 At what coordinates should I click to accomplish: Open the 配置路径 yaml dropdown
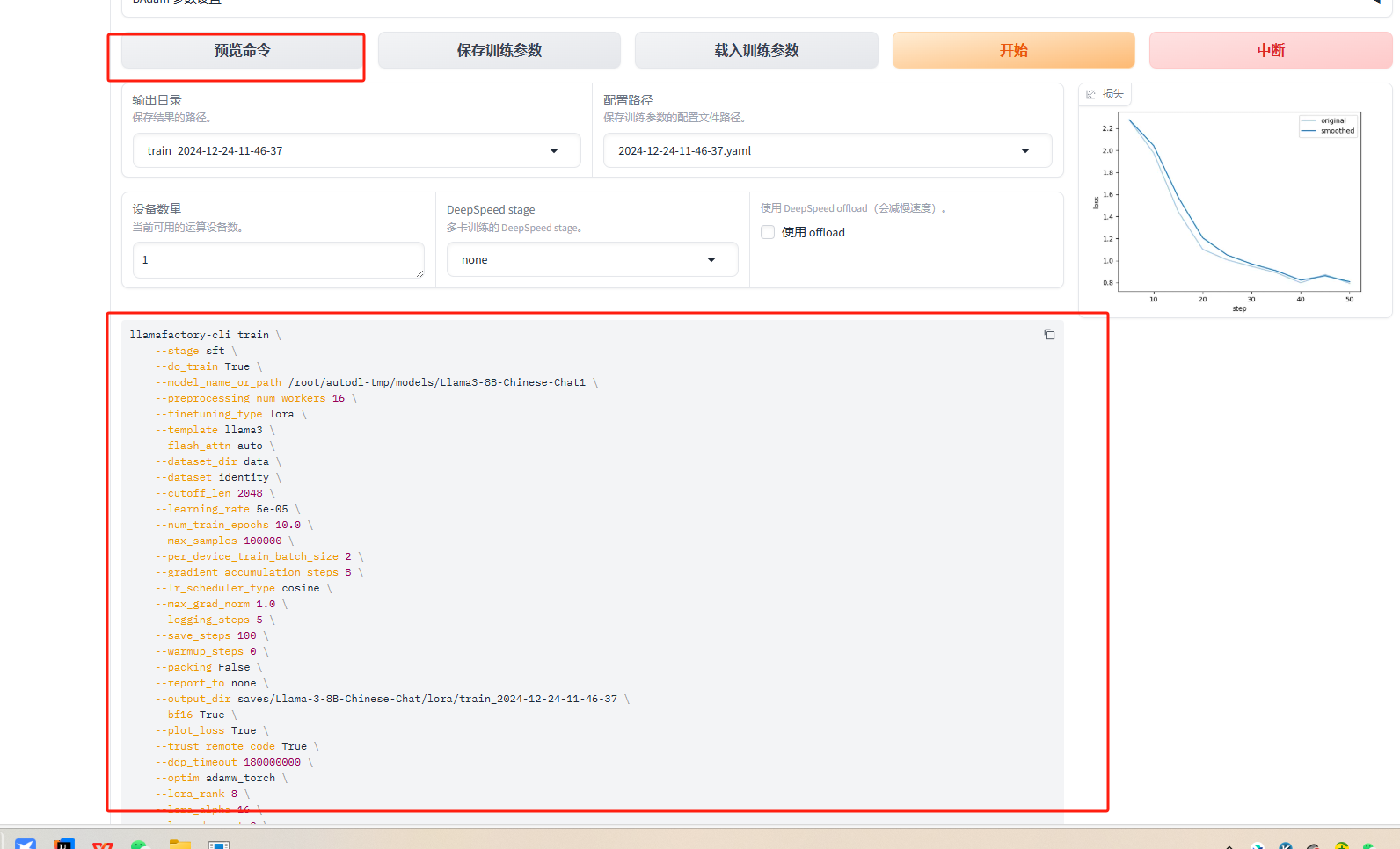point(1024,151)
